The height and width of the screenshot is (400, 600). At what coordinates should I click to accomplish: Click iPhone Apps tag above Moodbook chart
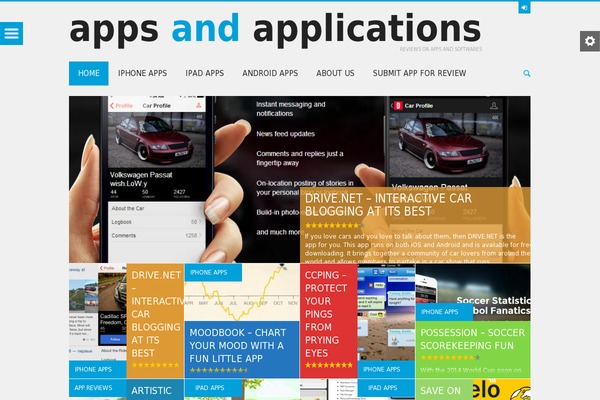213,273
